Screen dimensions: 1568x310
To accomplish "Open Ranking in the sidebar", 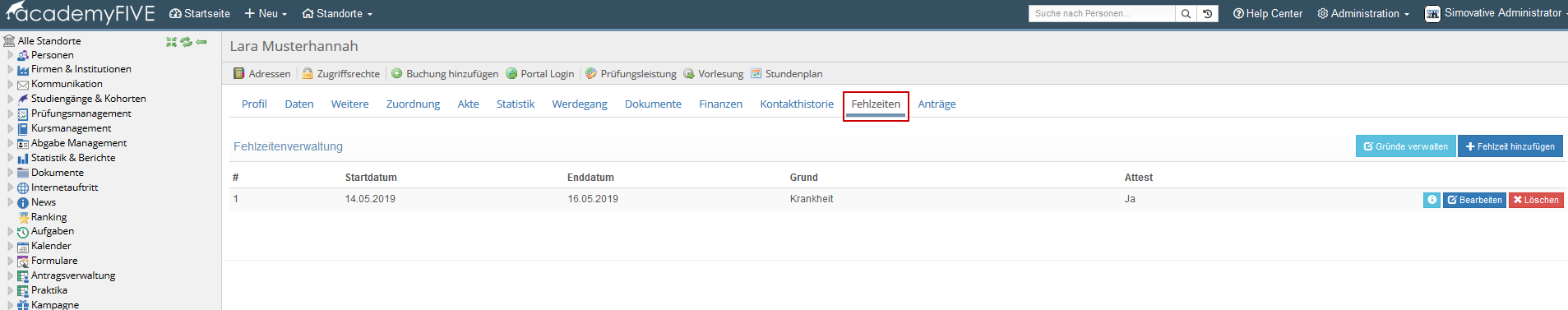I will point(49,217).
